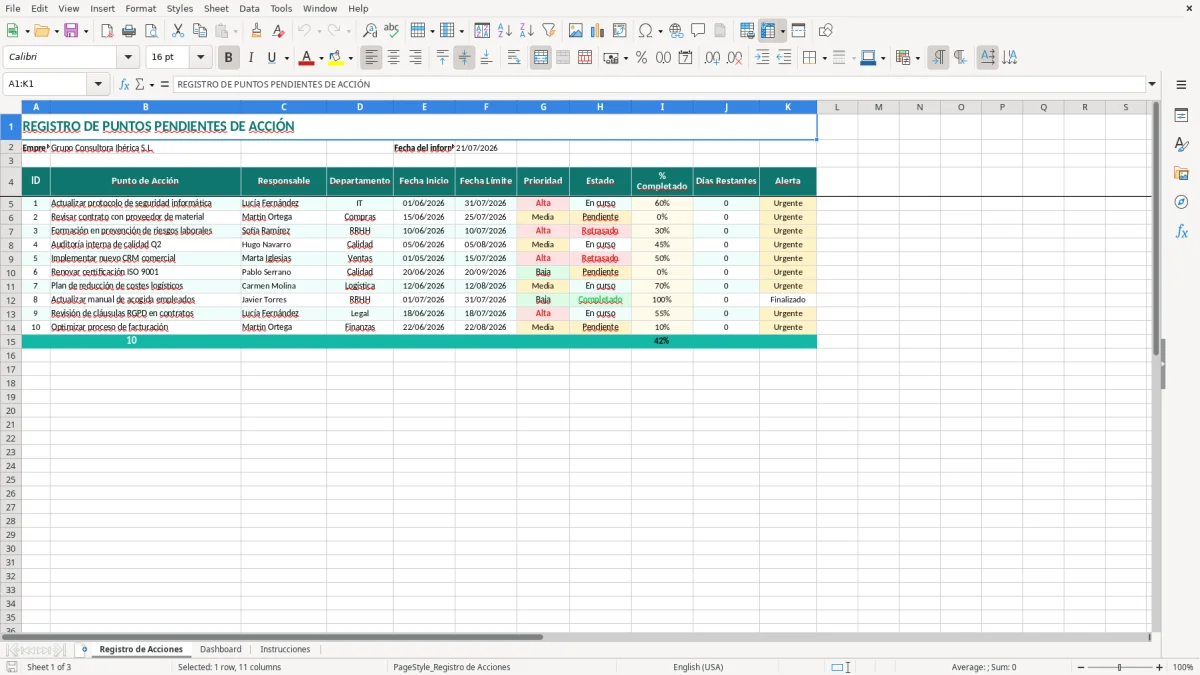Expand the formula bar arrow
1200x675 pixels.
[x=1152, y=84]
